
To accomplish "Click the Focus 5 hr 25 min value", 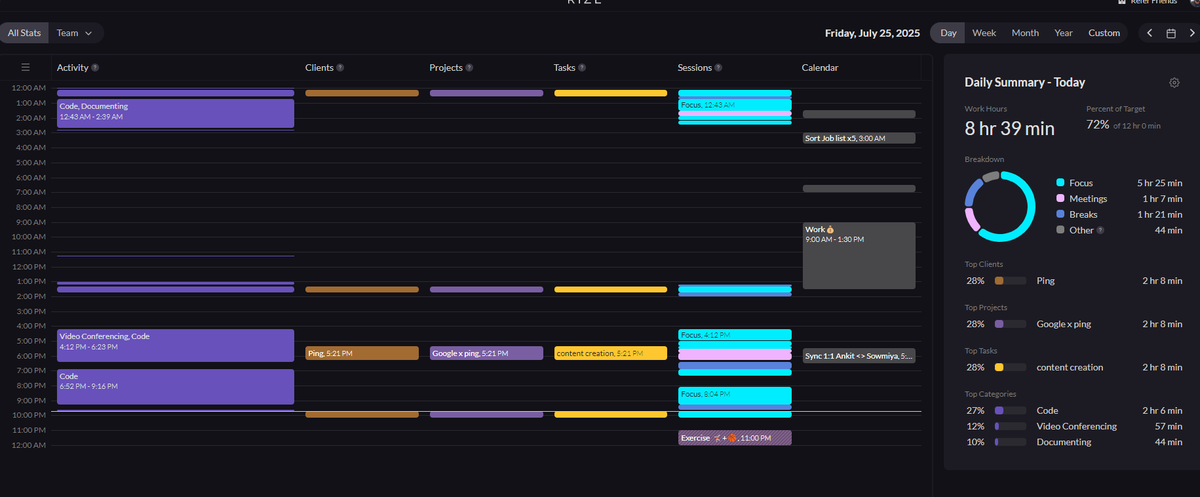I will 1160,183.
